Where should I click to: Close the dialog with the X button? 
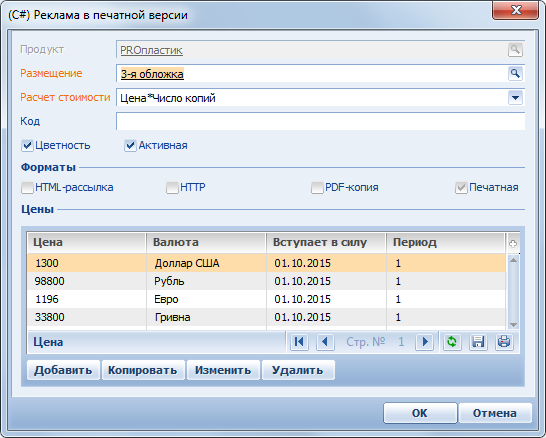pos(516,10)
